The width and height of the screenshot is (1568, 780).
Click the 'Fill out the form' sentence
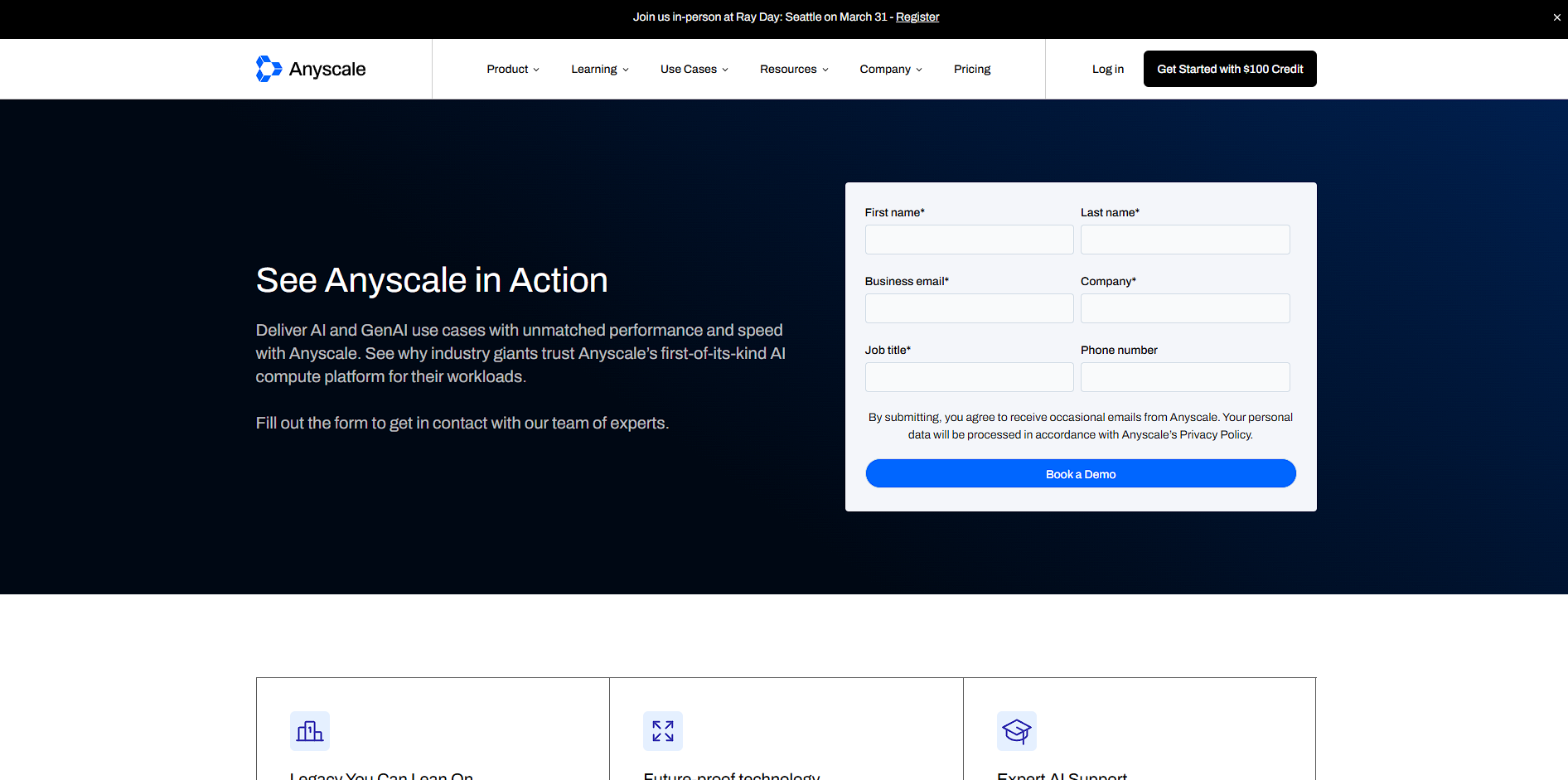tap(462, 423)
